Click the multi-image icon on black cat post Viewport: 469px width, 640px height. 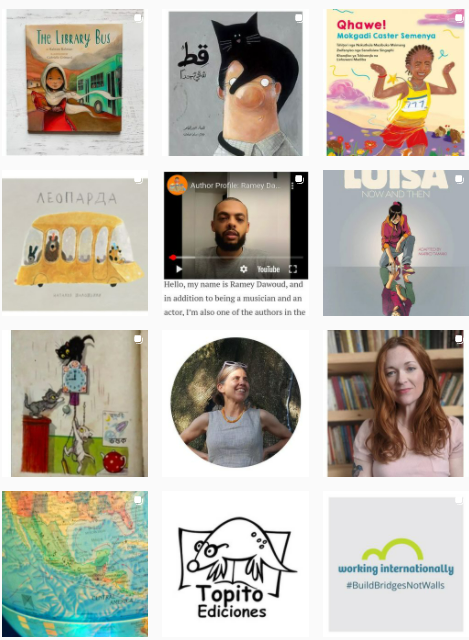coord(299,18)
